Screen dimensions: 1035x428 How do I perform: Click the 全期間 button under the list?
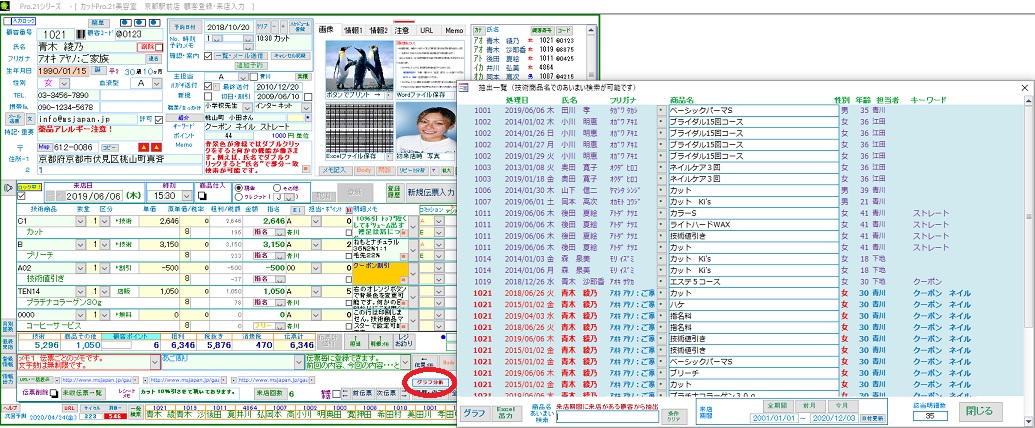776,404
